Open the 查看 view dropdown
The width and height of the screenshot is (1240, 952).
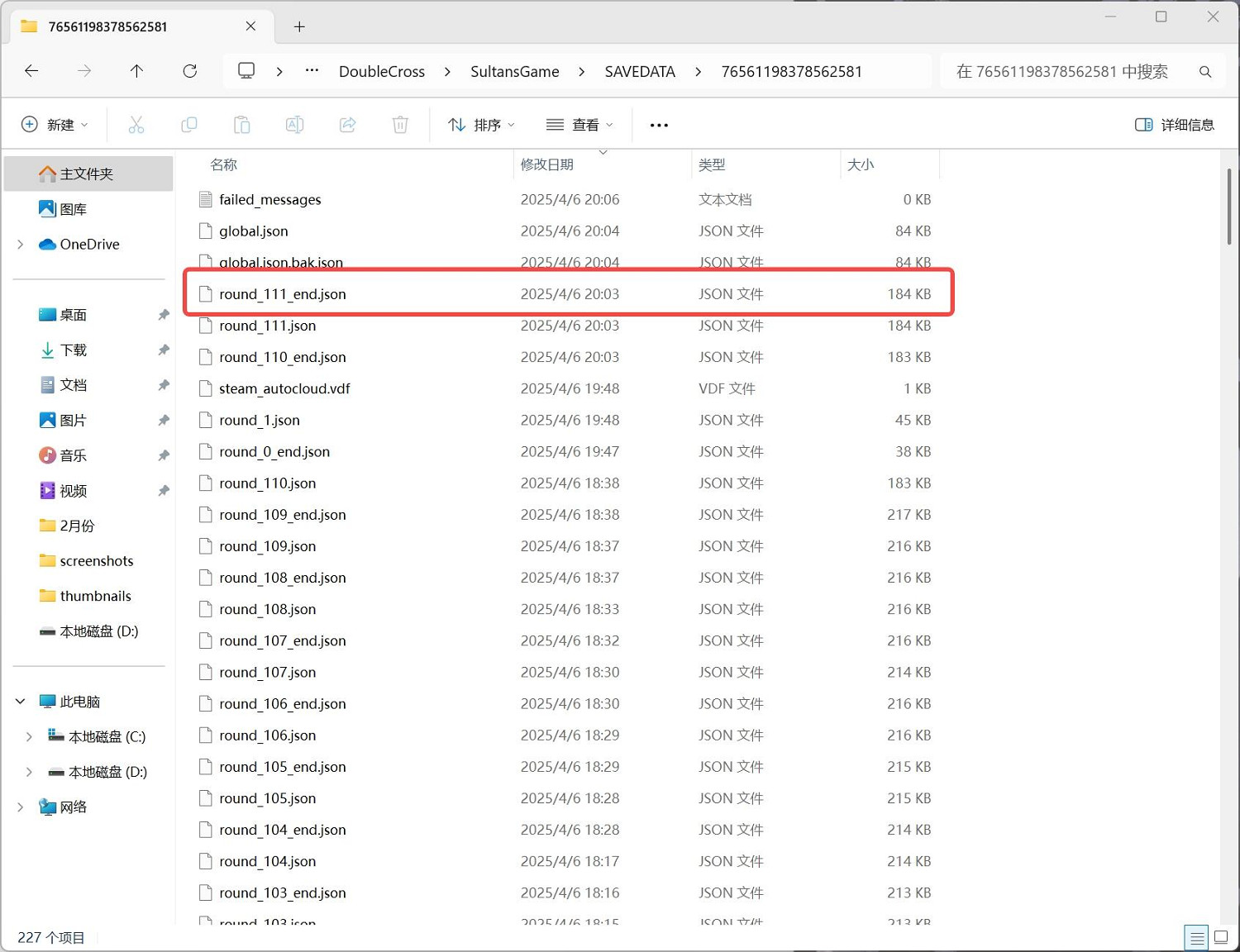pos(580,125)
